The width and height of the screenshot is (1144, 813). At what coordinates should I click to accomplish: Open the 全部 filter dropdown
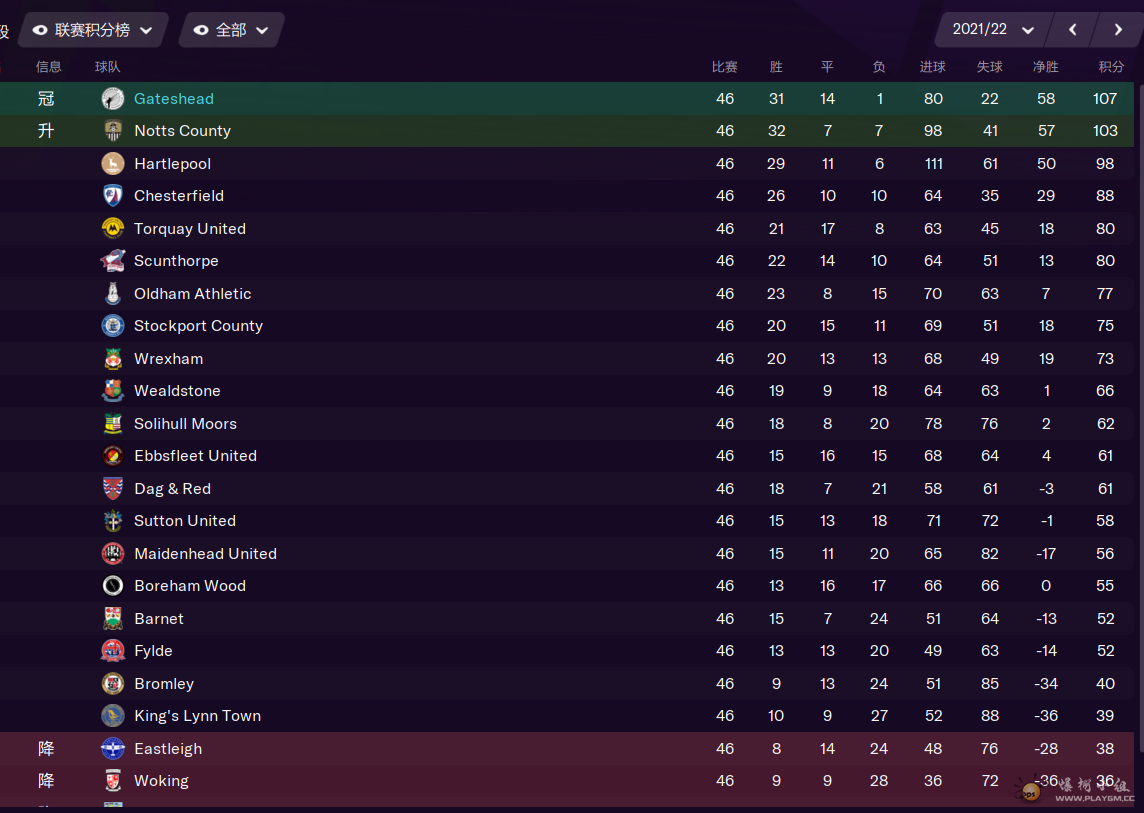(x=262, y=31)
